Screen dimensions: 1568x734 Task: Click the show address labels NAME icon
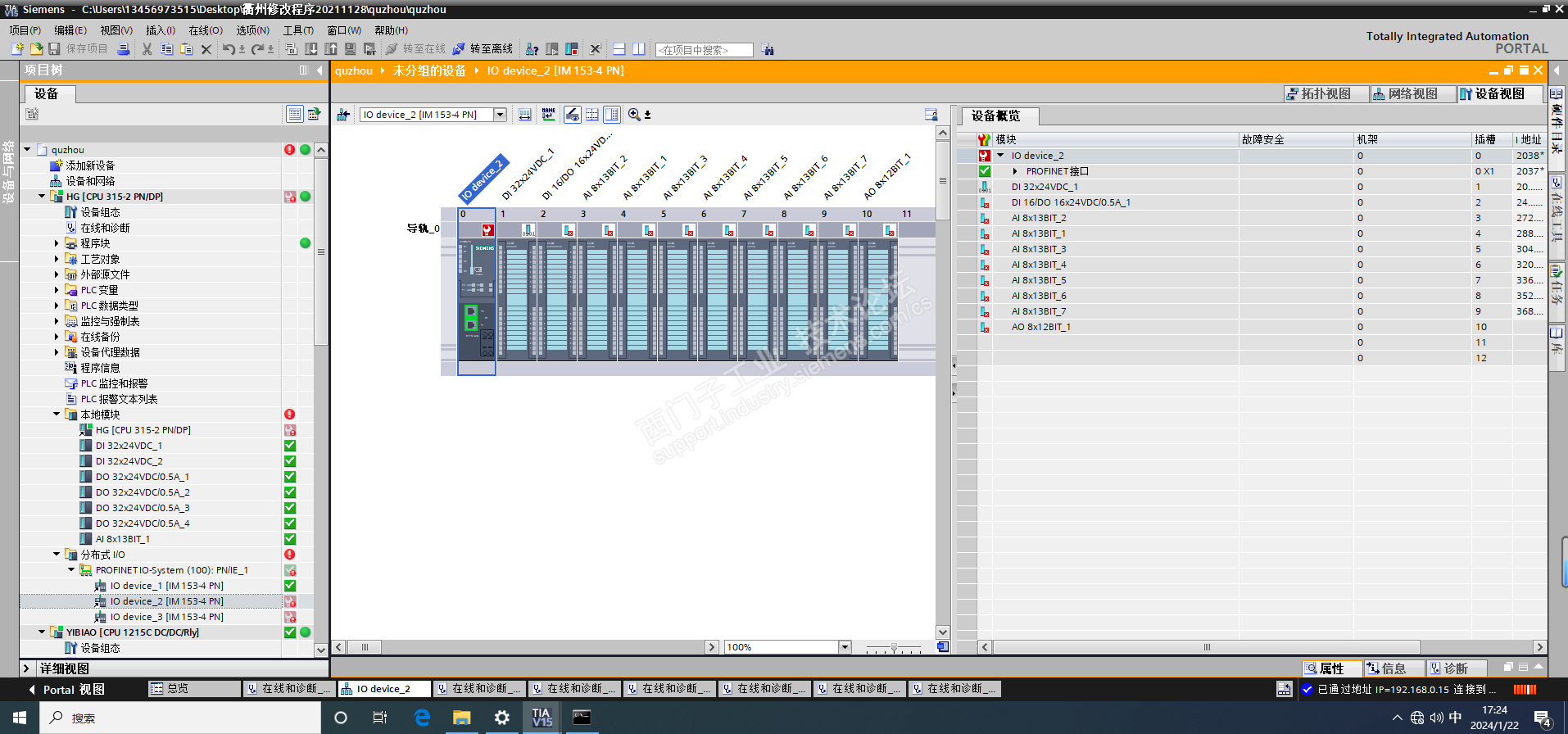pyautogui.click(x=548, y=115)
